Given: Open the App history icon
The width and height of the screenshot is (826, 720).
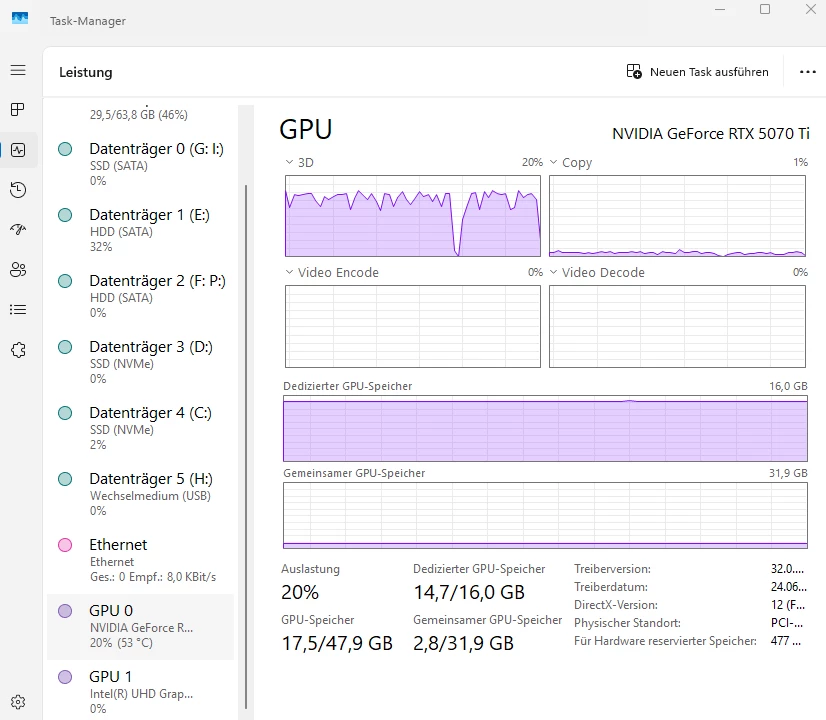Looking at the screenshot, I should tap(18, 190).
